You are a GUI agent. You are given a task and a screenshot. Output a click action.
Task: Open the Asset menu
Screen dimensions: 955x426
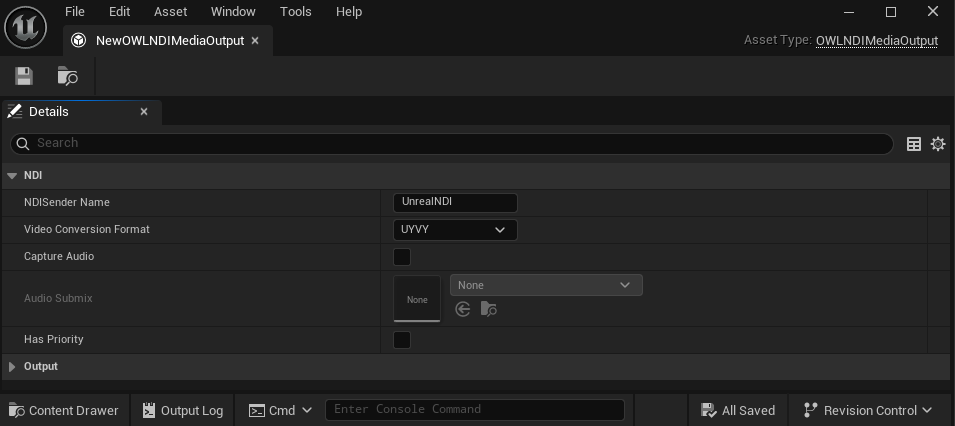coord(170,12)
